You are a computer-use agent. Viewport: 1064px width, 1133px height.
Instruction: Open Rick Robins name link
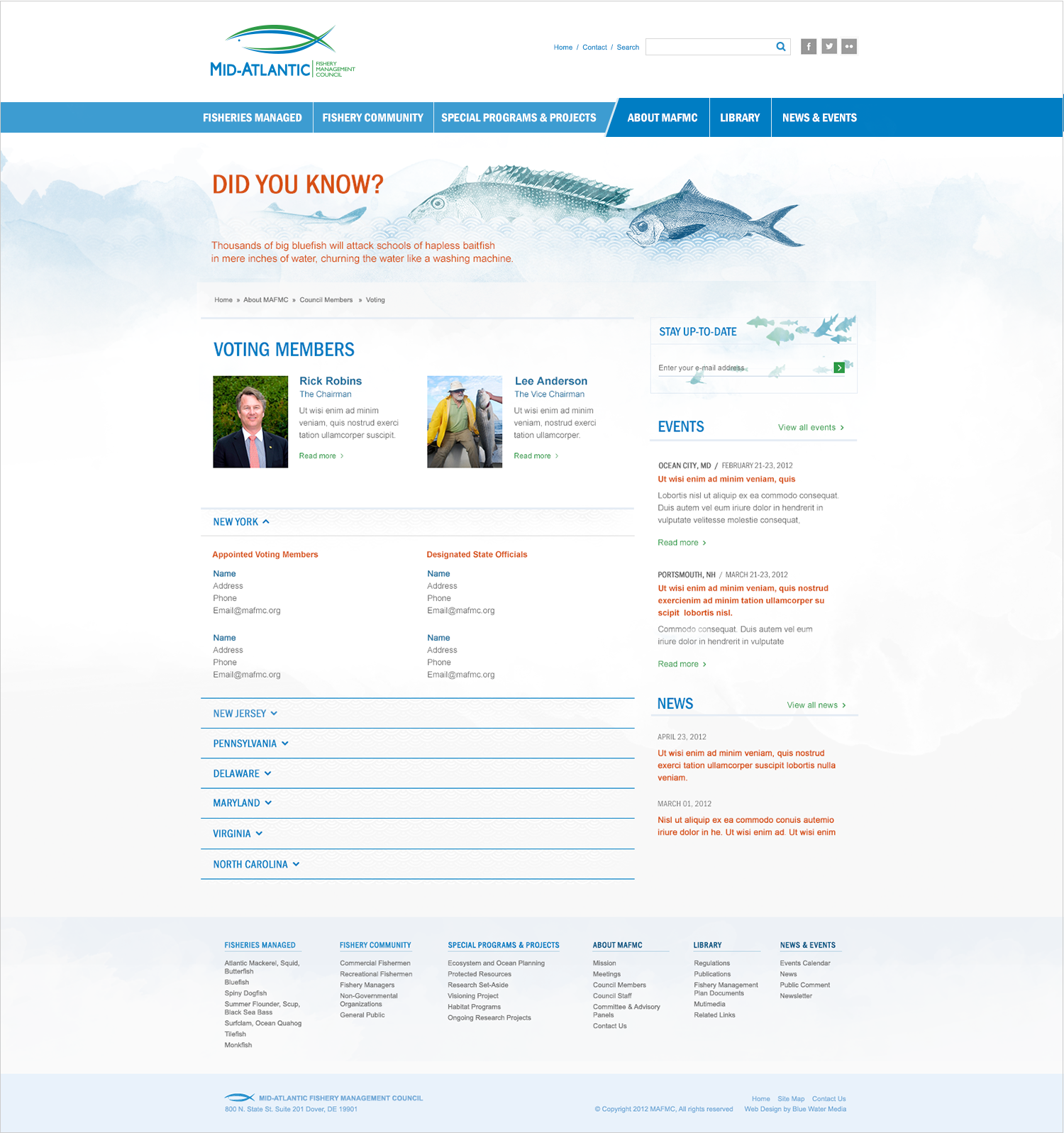click(331, 381)
